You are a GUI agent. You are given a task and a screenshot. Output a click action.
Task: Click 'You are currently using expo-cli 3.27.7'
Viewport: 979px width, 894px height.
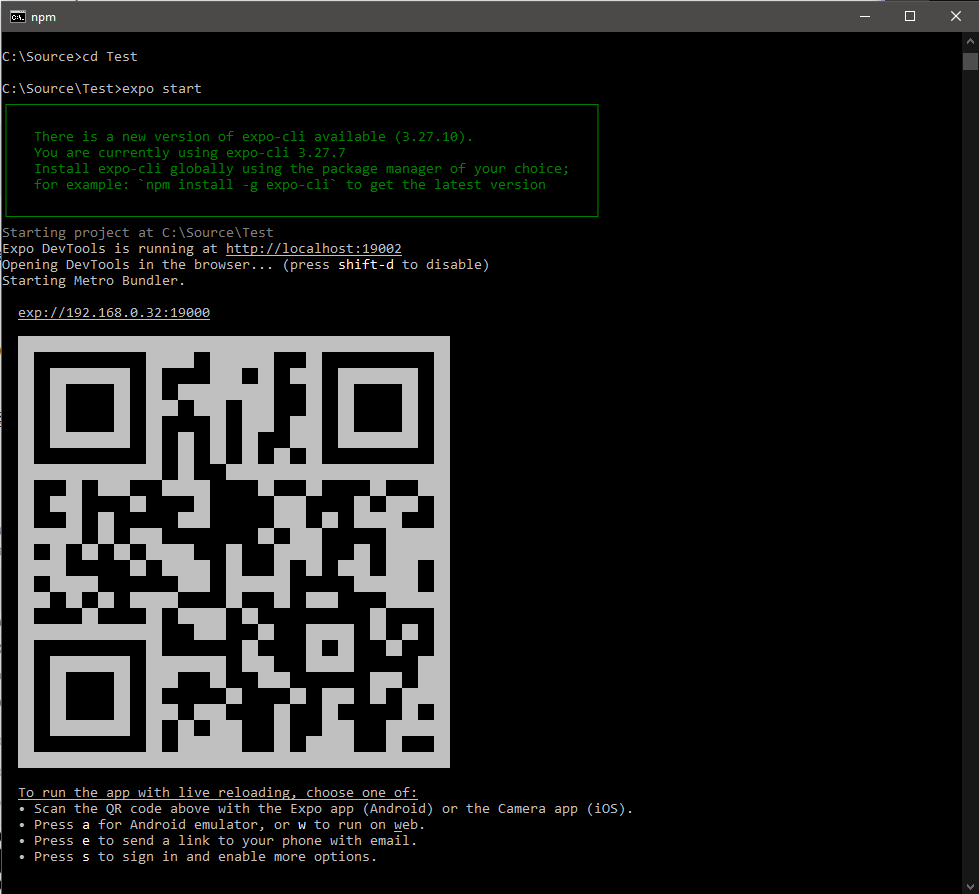[190, 153]
